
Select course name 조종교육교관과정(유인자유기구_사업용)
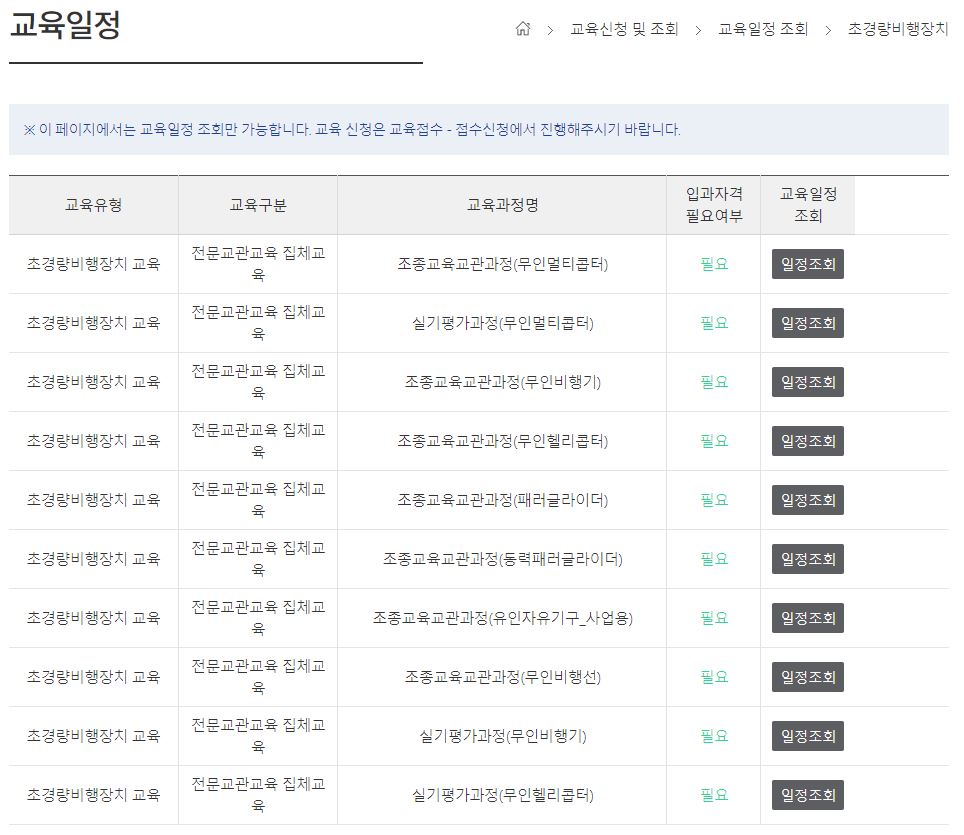coord(502,618)
